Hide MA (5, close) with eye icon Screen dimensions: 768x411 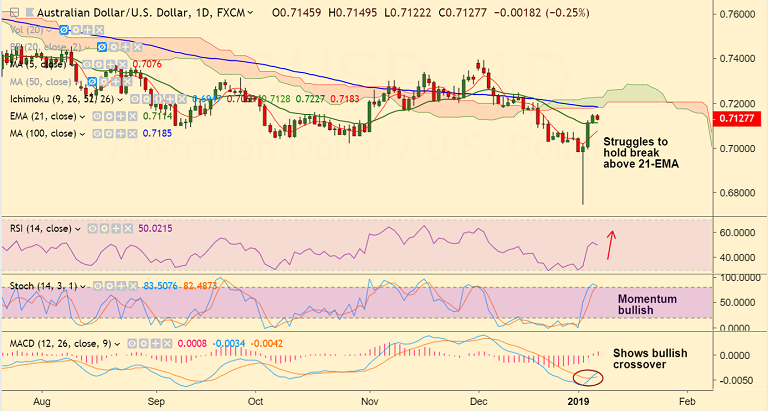tap(87, 64)
